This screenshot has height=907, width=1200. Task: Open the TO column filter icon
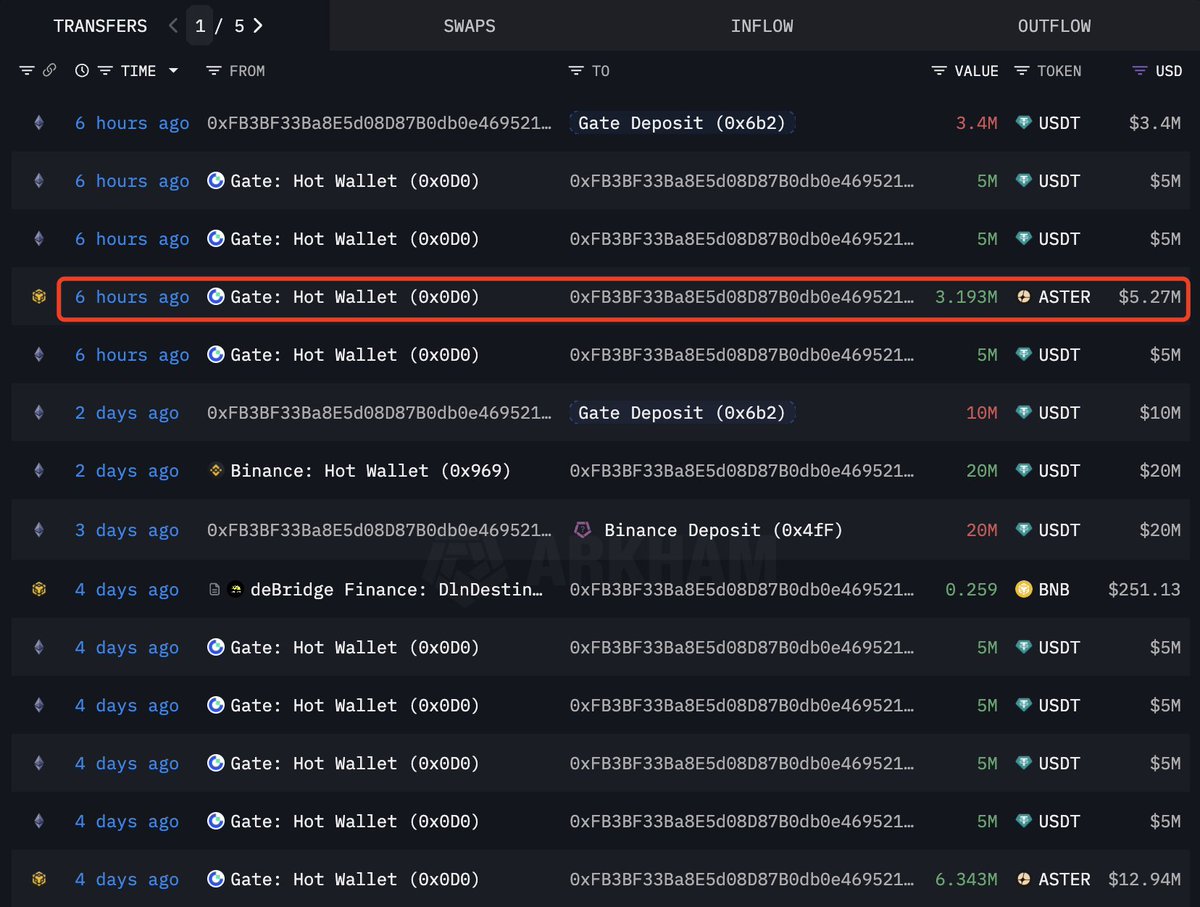click(x=576, y=71)
